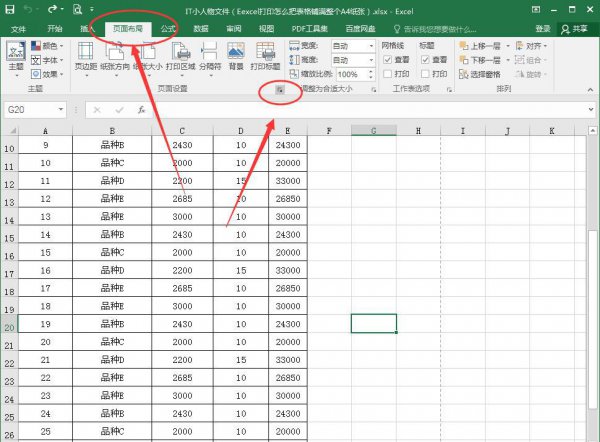Click the Sign in (登录) link
Image resolution: width=600 pixels, height=442 pixels.
coord(543,29)
